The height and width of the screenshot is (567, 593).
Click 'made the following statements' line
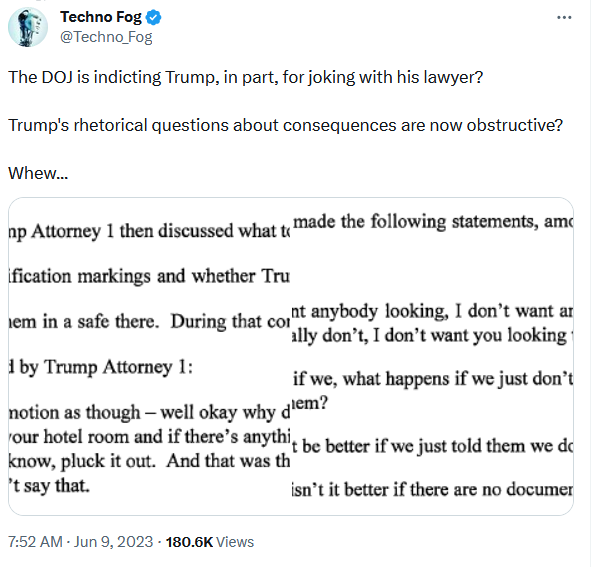tap(433, 222)
